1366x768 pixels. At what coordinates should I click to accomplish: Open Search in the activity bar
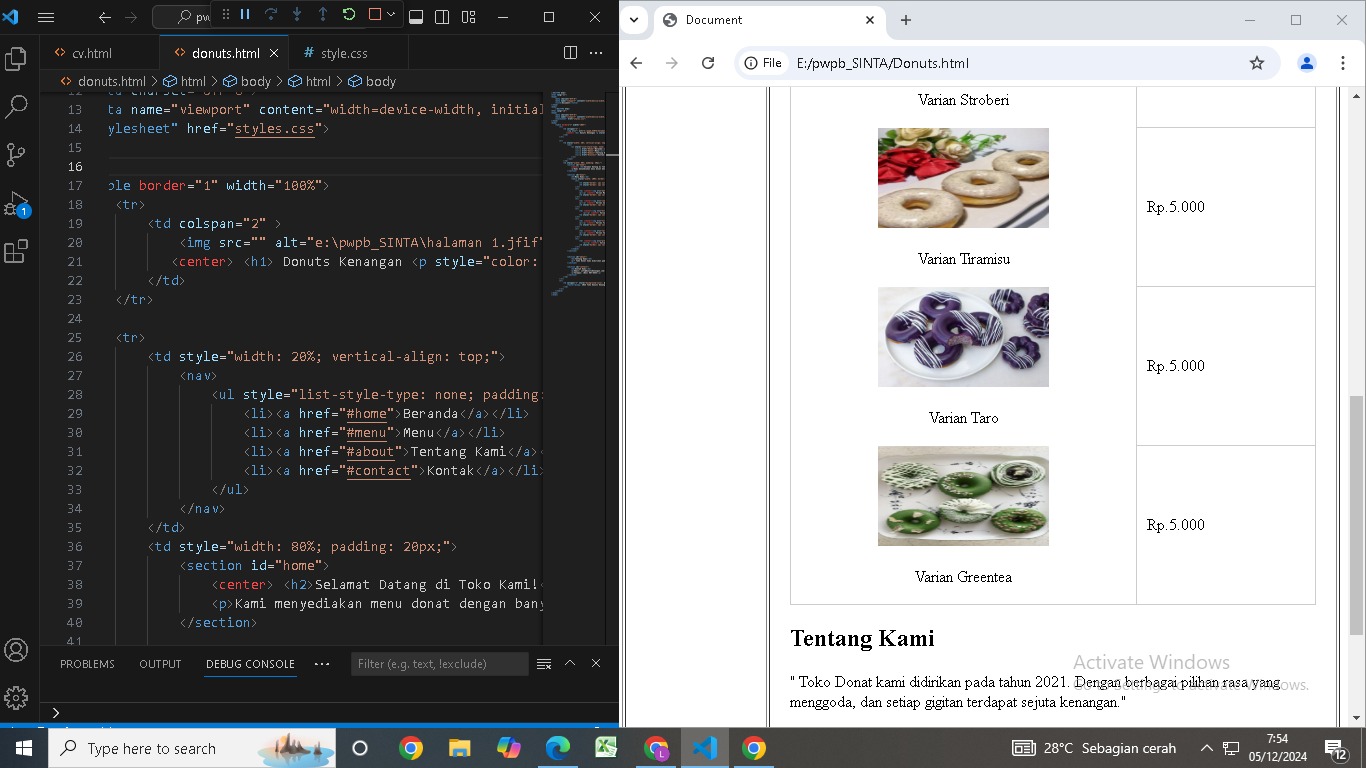16,107
